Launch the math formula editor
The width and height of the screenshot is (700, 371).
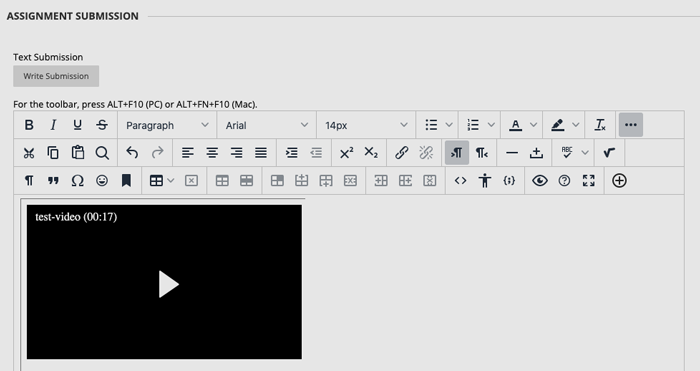[x=609, y=153]
